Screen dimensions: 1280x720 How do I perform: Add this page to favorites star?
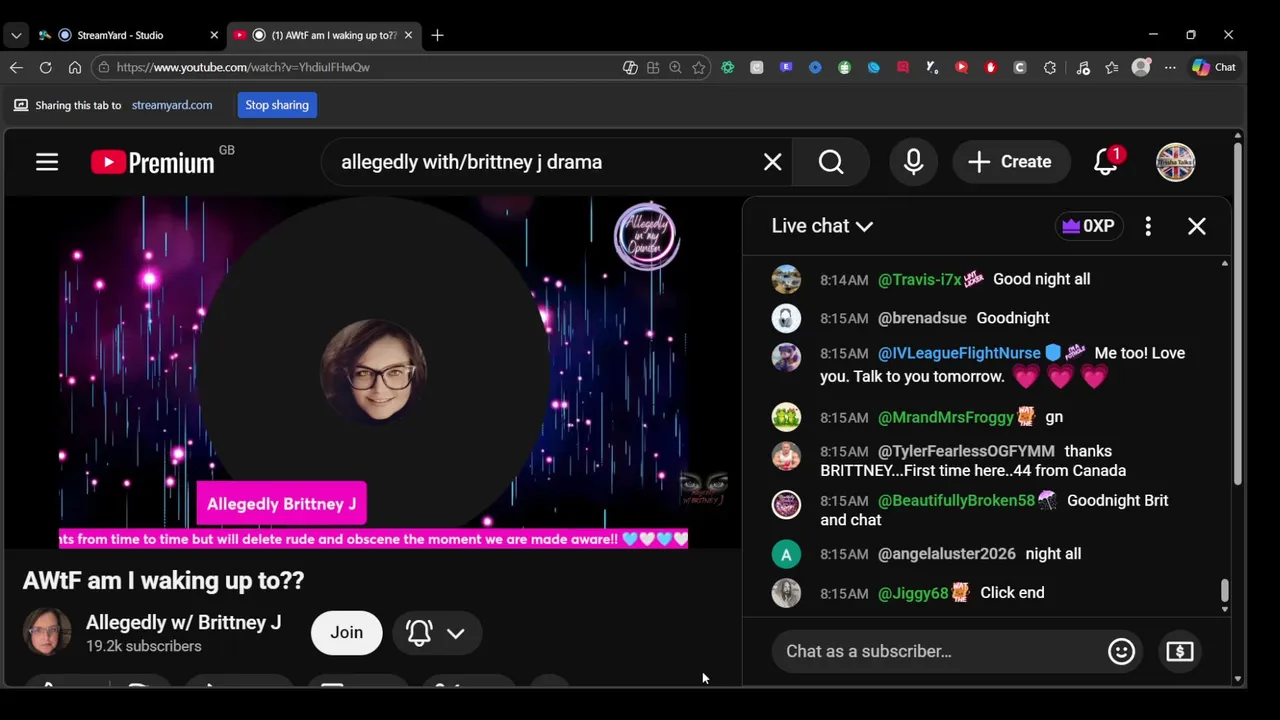(699, 67)
